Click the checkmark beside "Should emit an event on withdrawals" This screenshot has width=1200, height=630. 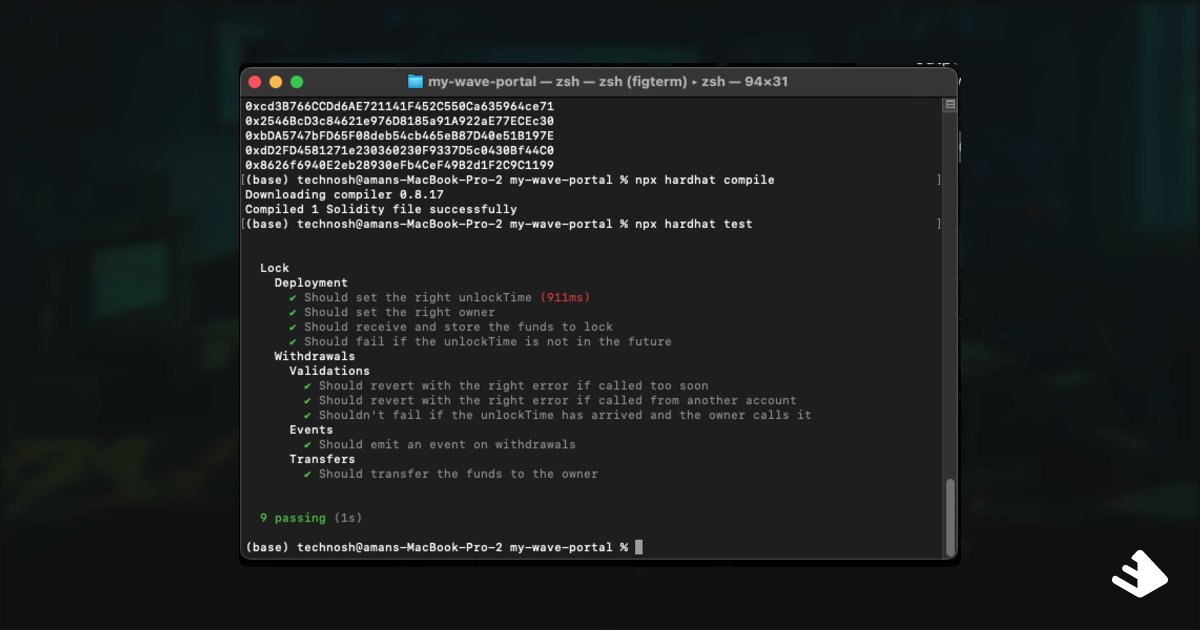point(308,444)
